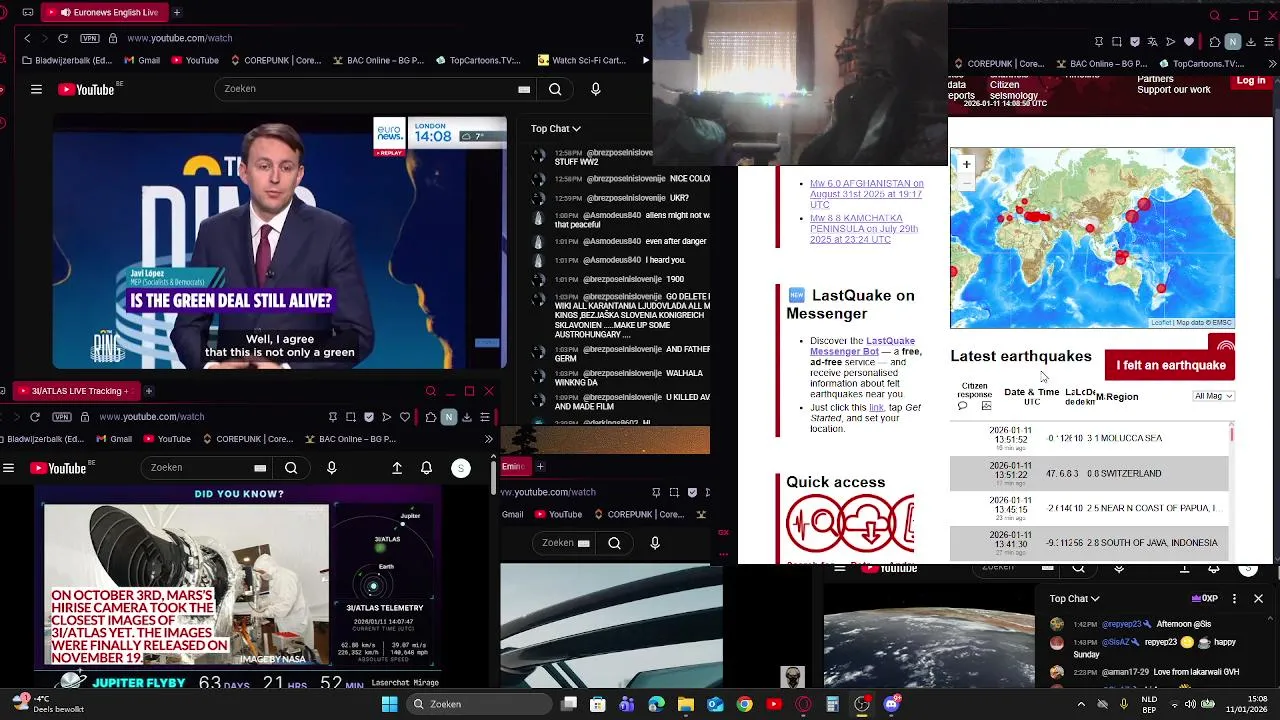The image size is (1280, 720).
Task: Select SOUTH OF JAVA, INDONESIA earthquake row
Action: click(1089, 542)
